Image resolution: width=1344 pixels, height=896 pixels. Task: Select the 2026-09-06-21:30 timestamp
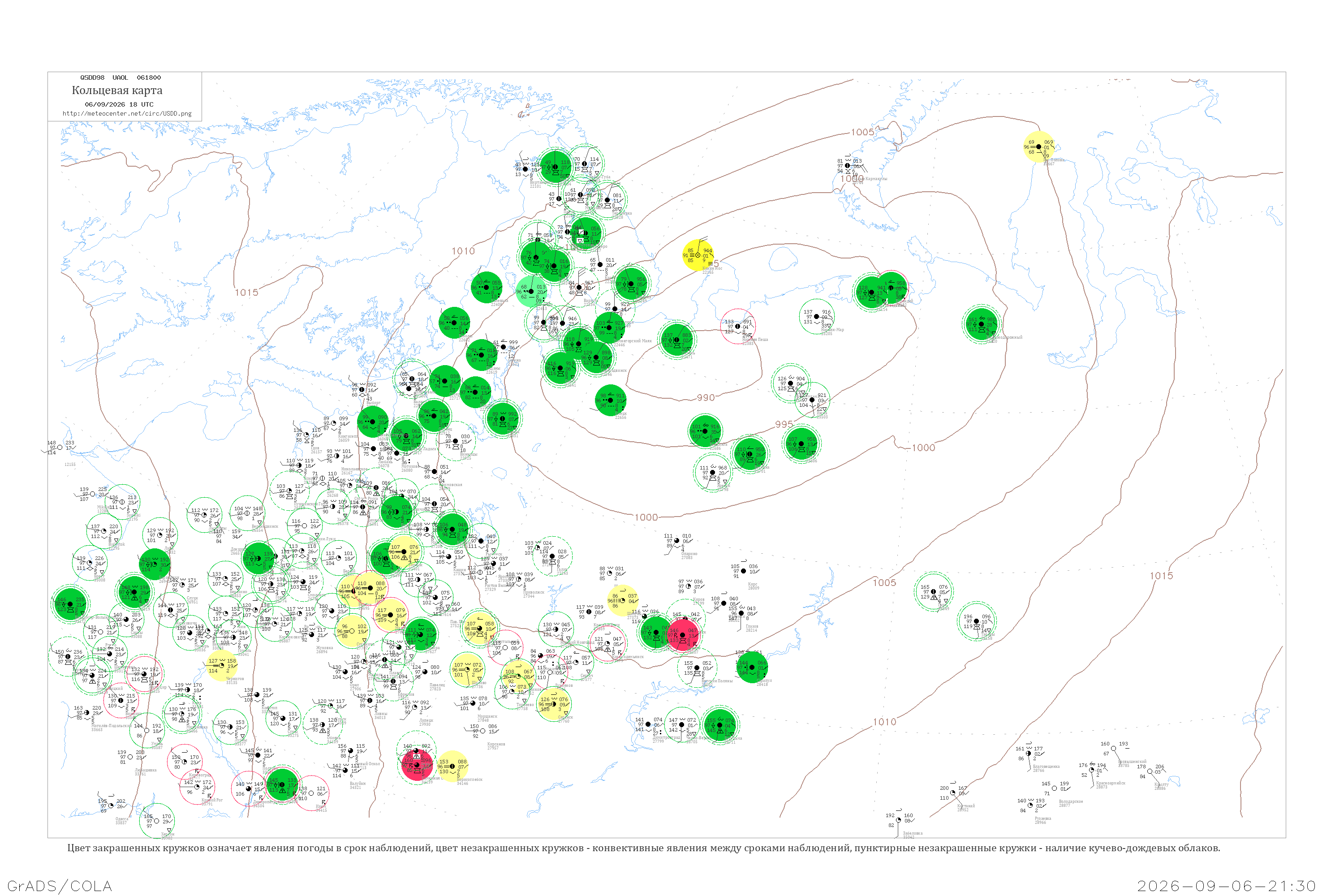[1226, 886]
